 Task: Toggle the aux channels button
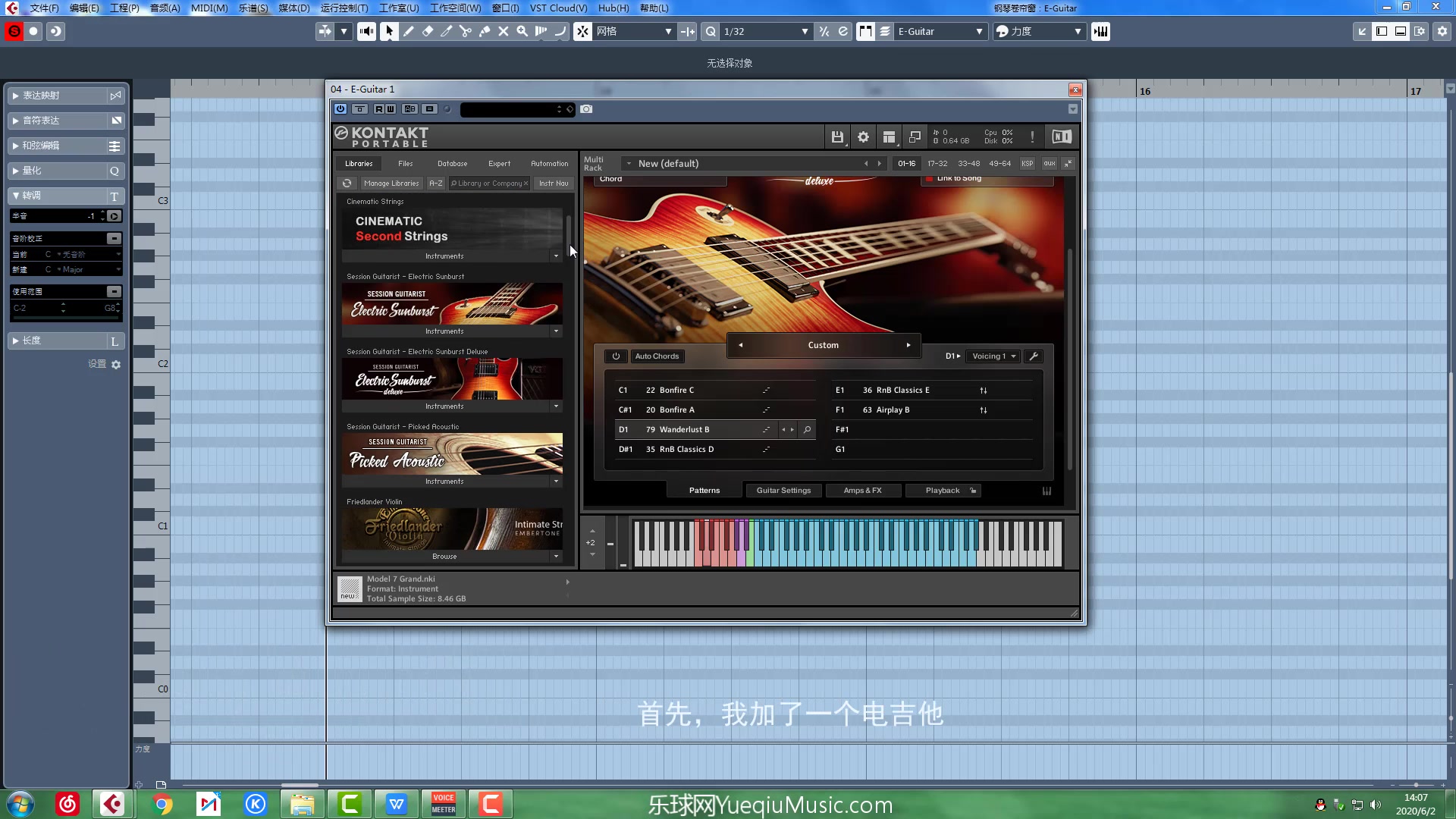click(1050, 164)
